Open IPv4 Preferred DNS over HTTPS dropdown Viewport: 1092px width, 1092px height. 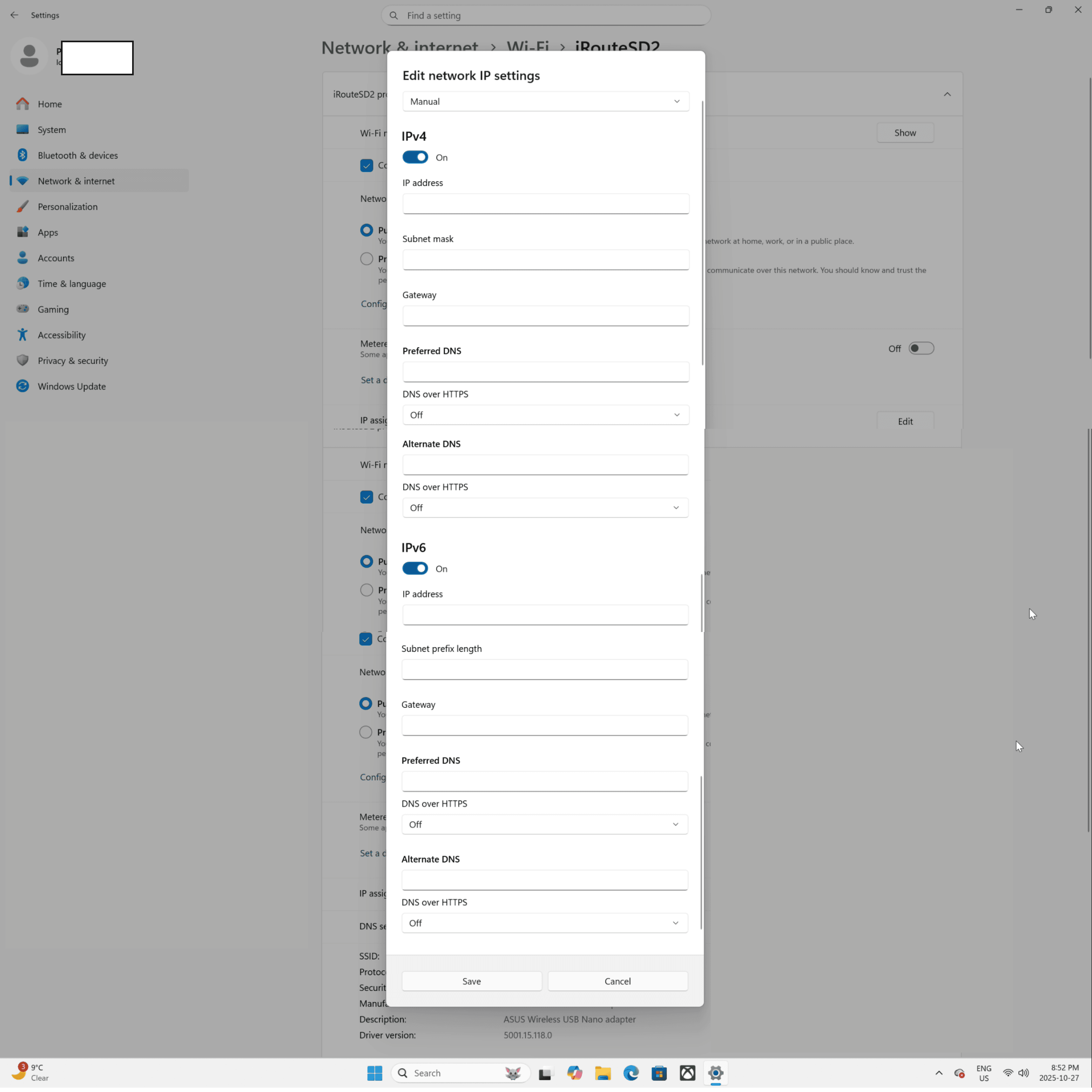pos(545,415)
